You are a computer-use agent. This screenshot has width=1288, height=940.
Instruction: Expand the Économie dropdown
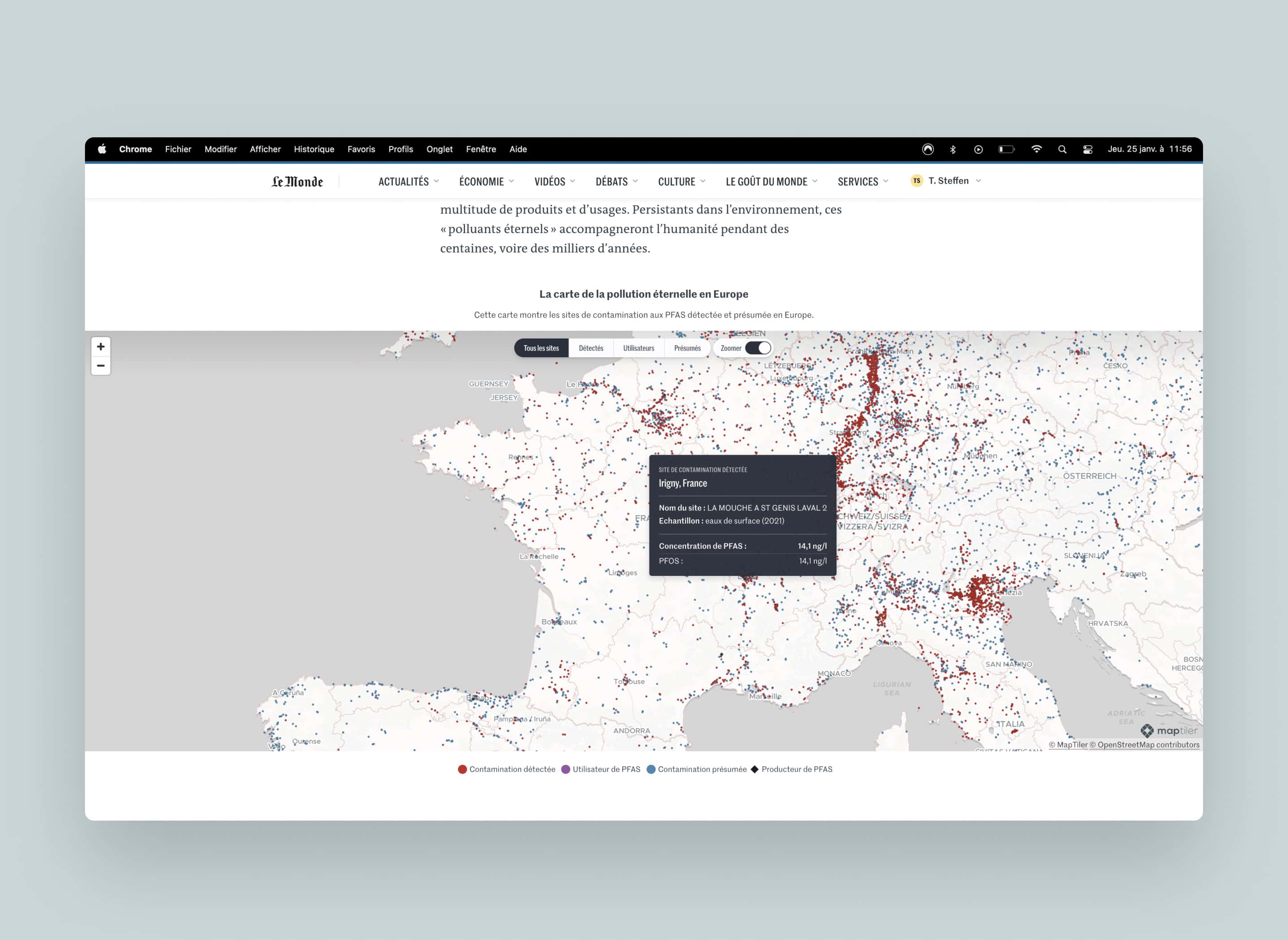tap(487, 182)
